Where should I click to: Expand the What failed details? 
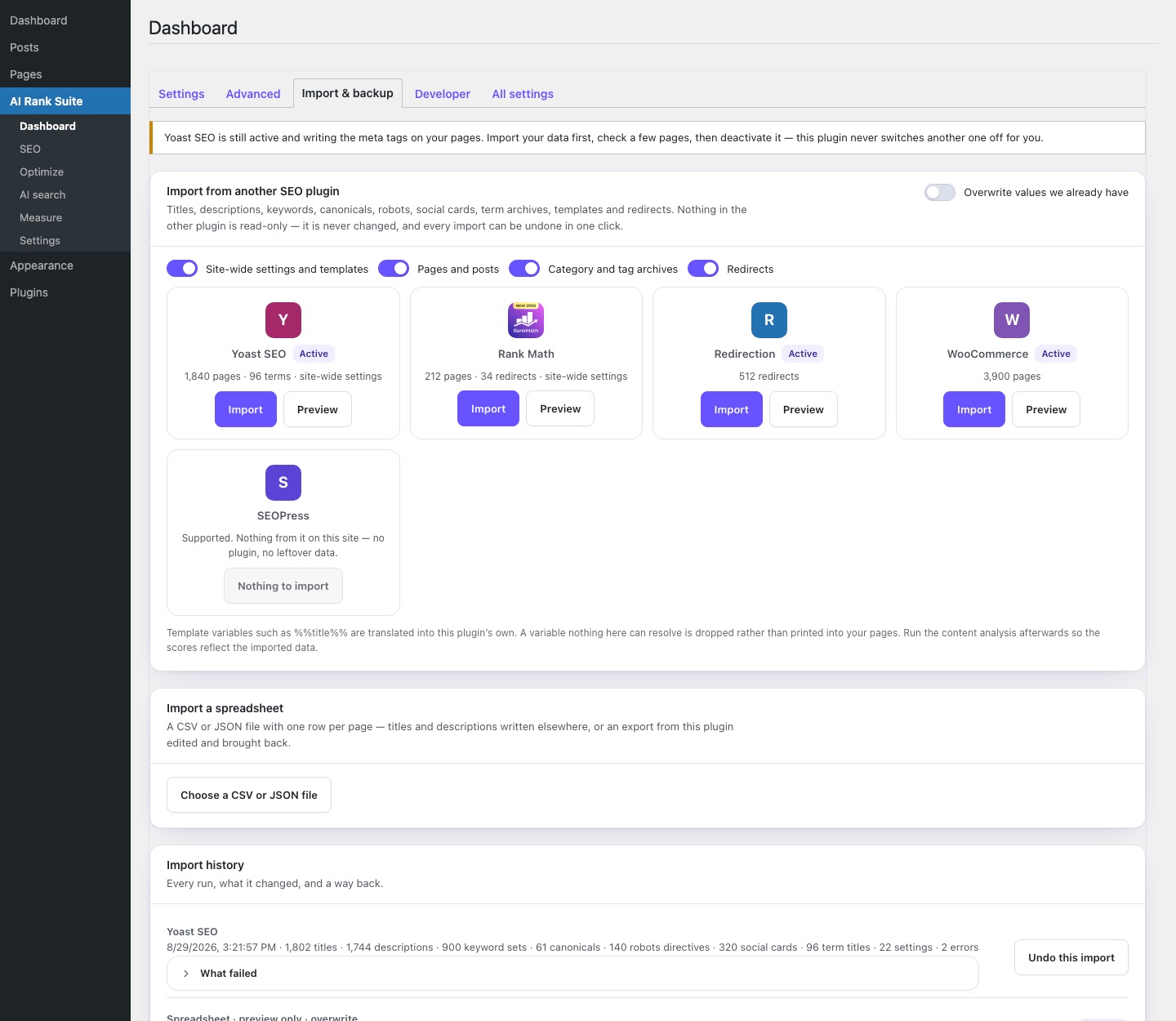(572, 974)
